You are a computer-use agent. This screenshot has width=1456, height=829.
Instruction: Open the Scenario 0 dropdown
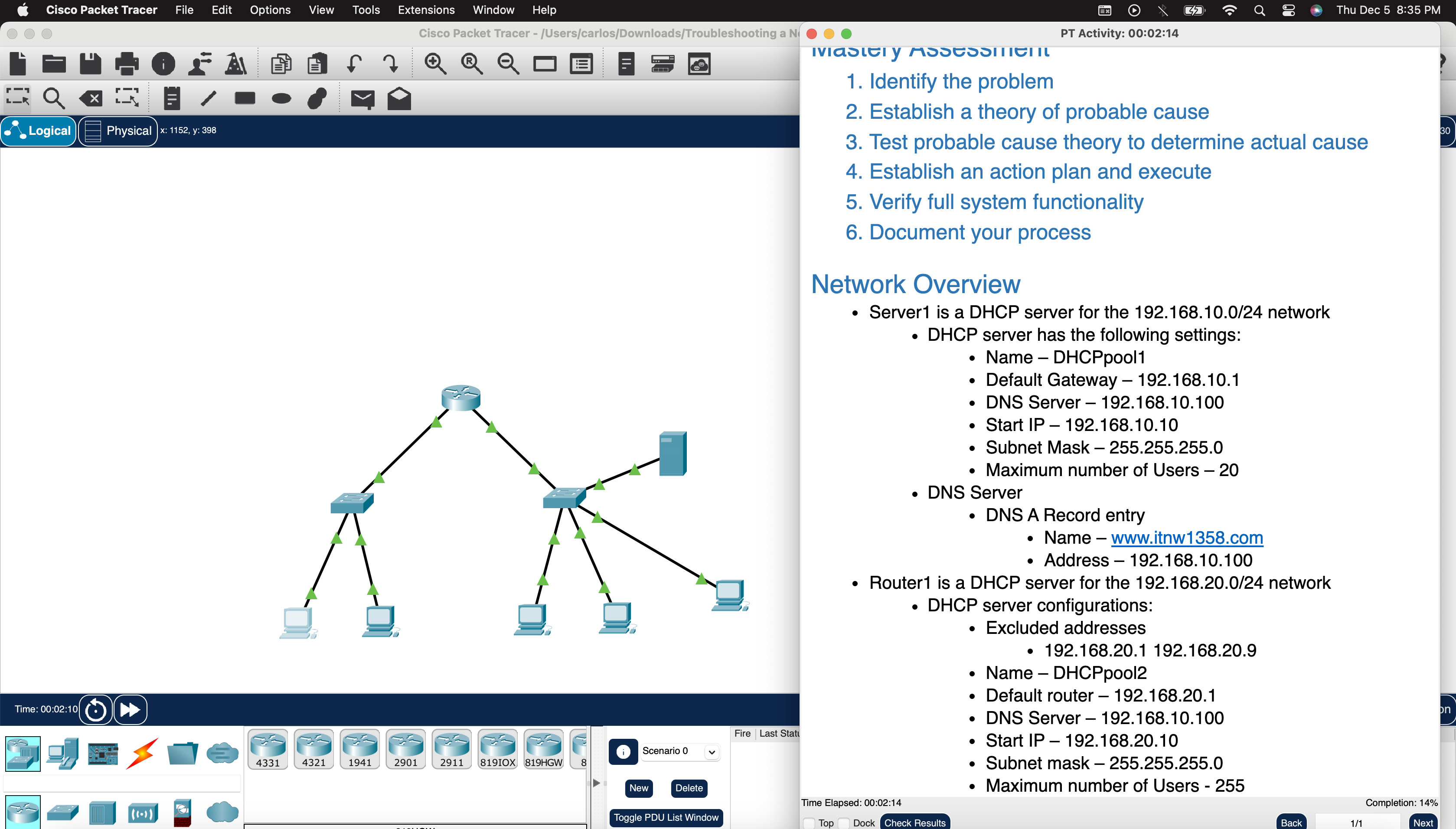pos(712,751)
